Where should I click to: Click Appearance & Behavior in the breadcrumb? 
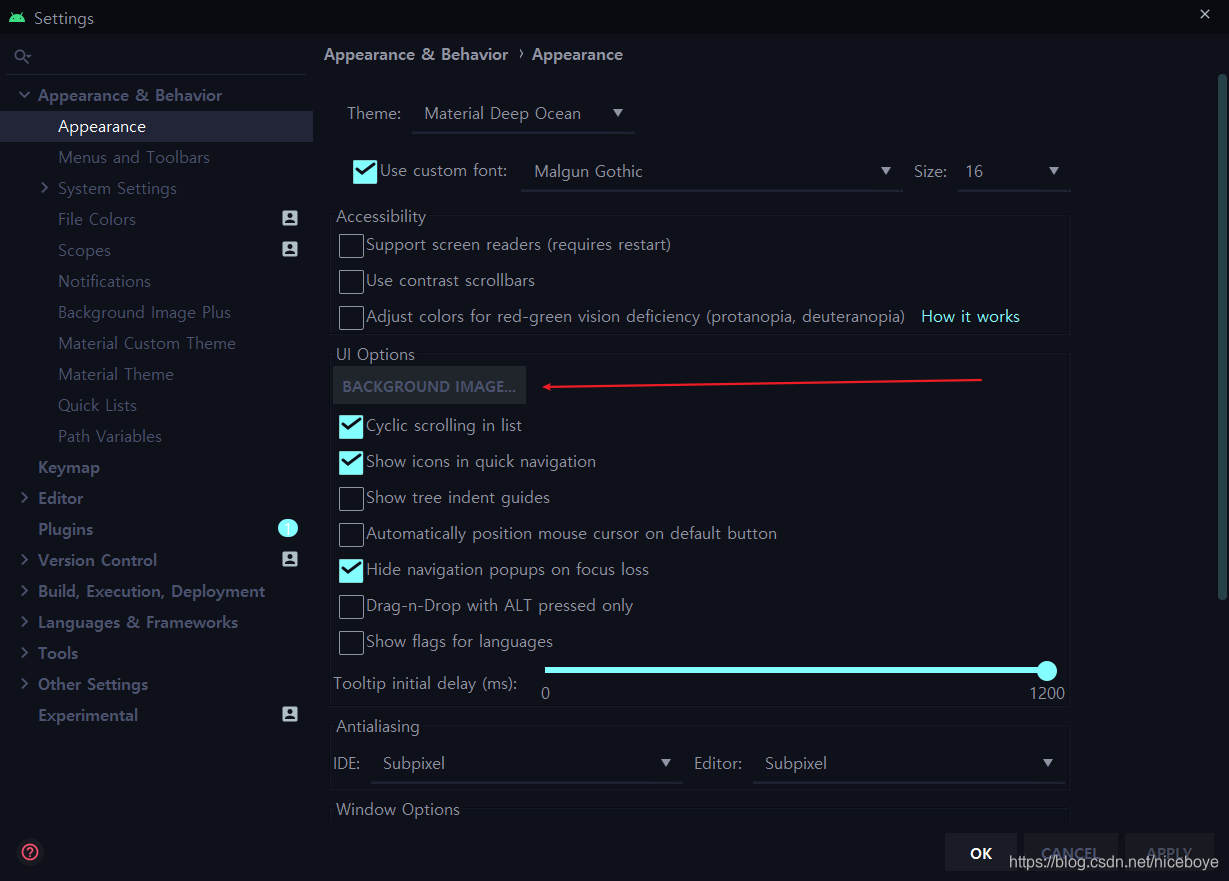(x=416, y=55)
